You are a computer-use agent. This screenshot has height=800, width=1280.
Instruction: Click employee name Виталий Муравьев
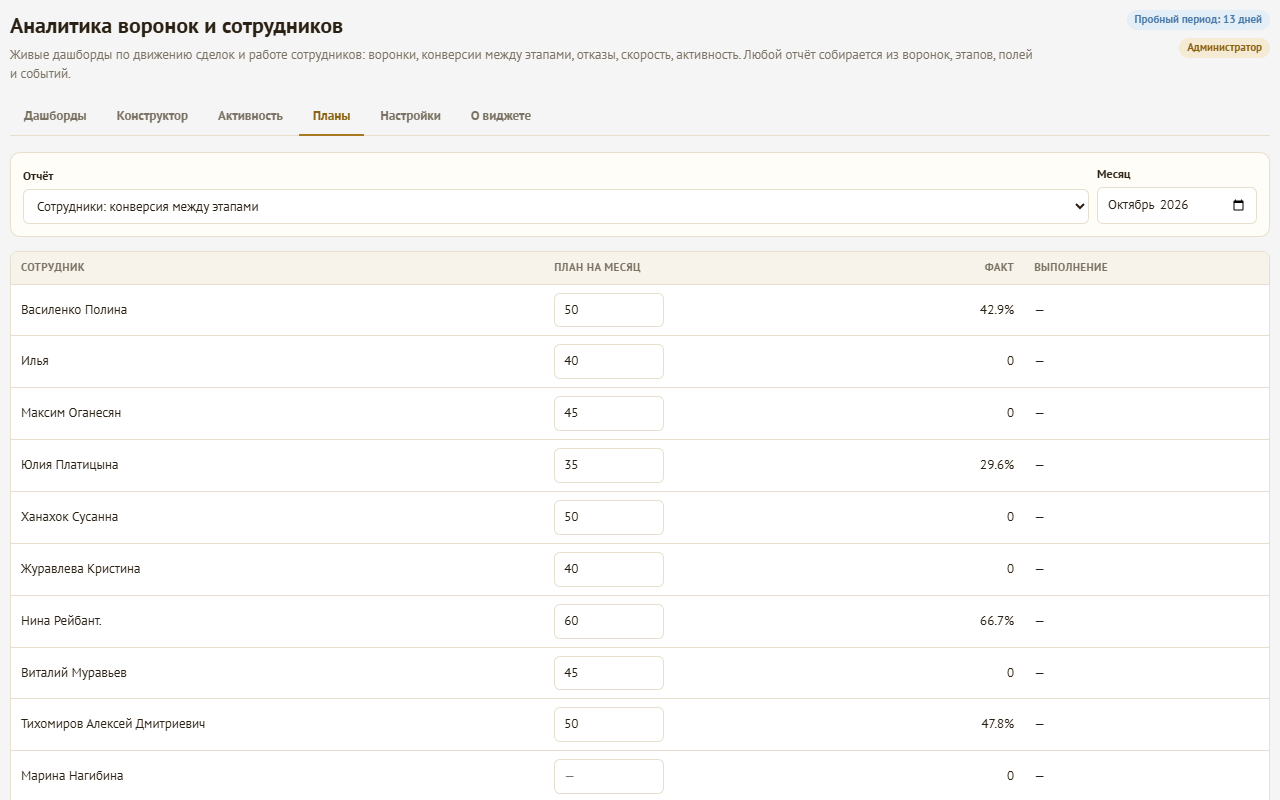[x=74, y=673]
